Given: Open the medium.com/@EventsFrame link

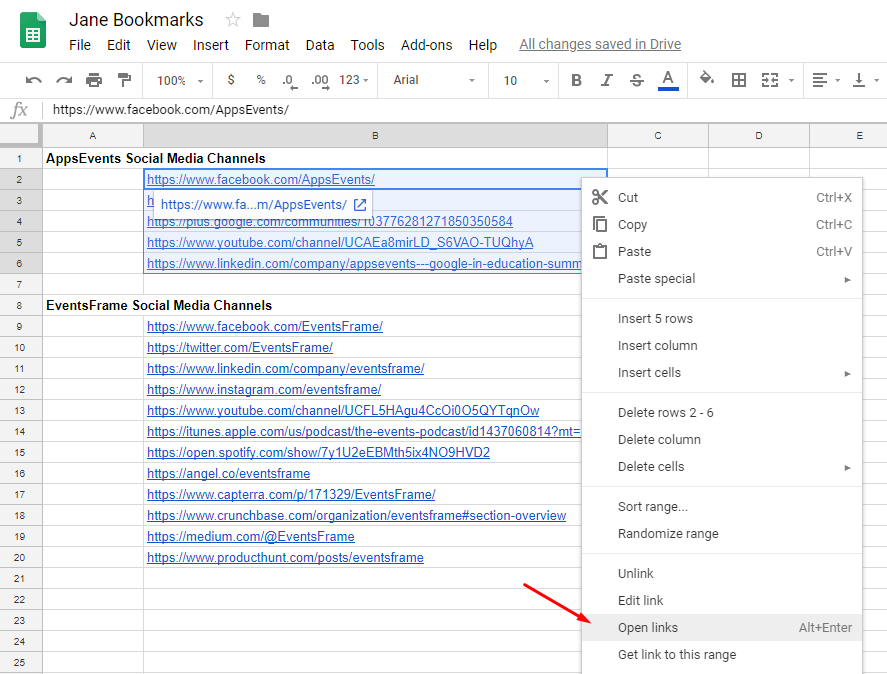Looking at the screenshot, I should point(251,536).
